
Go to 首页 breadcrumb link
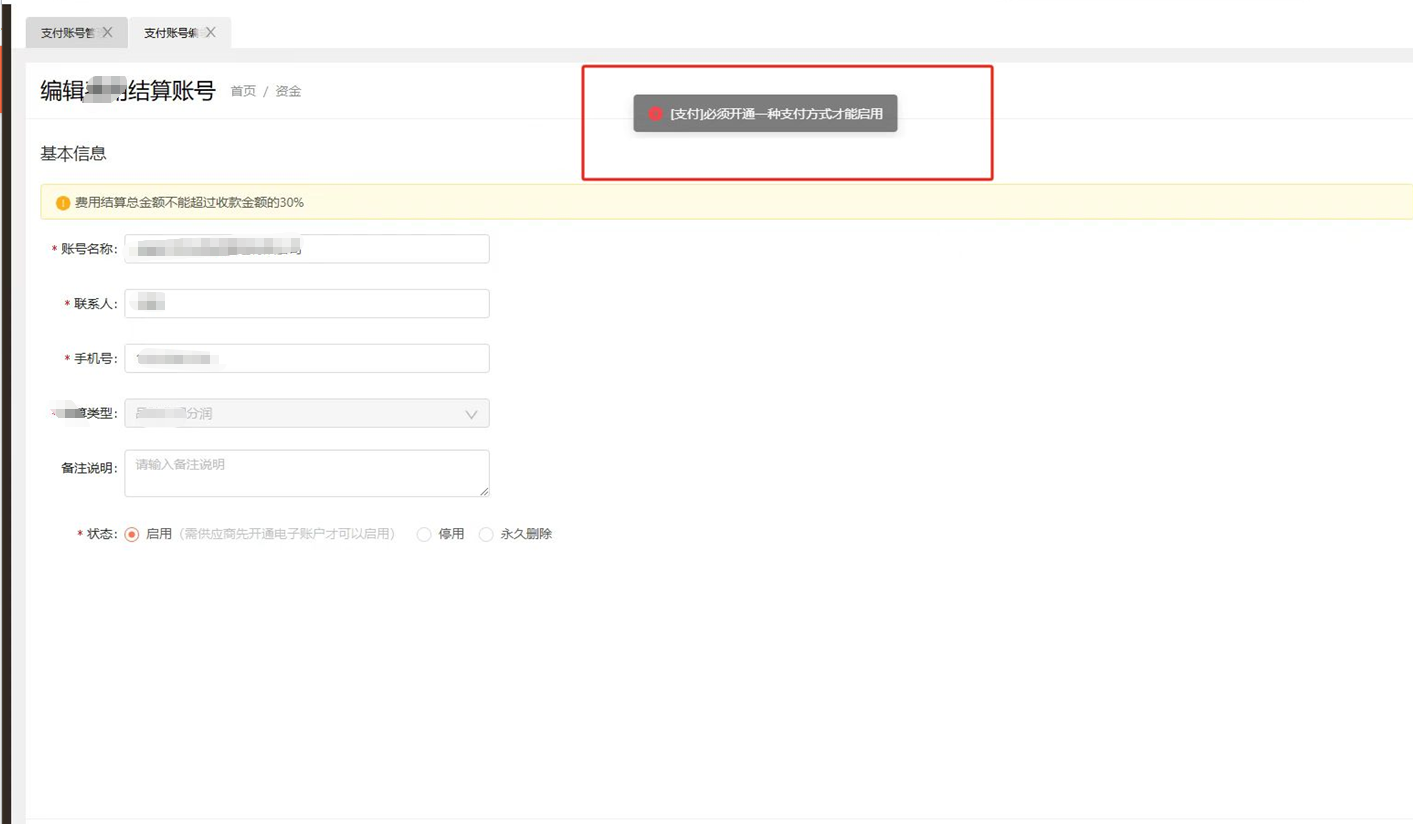point(243,91)
